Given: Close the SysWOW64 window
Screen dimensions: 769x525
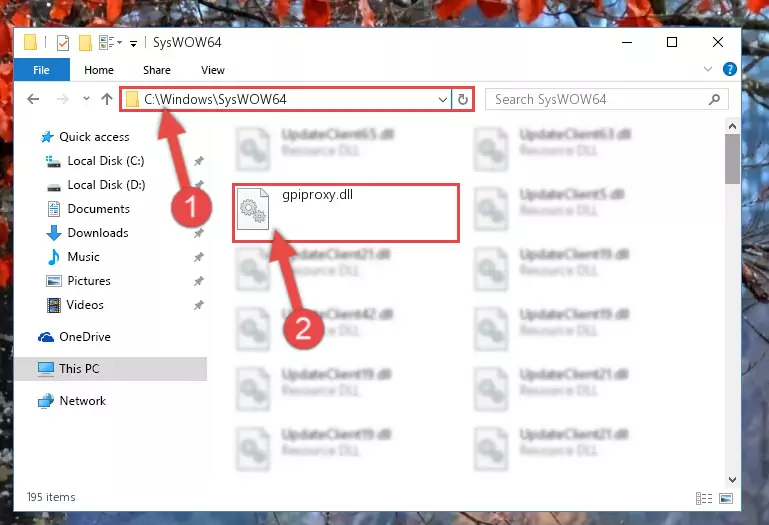Looking at the screenshot, I should click(718, 43).
